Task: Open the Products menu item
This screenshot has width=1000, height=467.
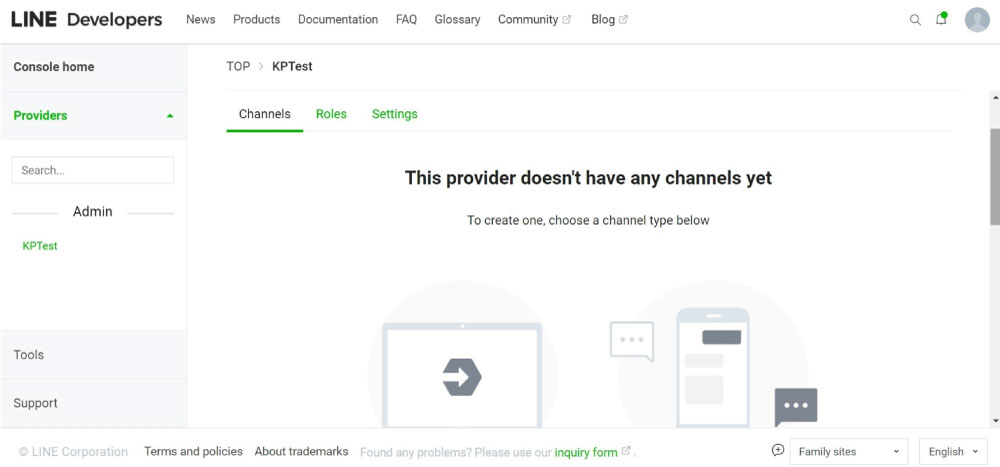Action: [x=256, y=20]
